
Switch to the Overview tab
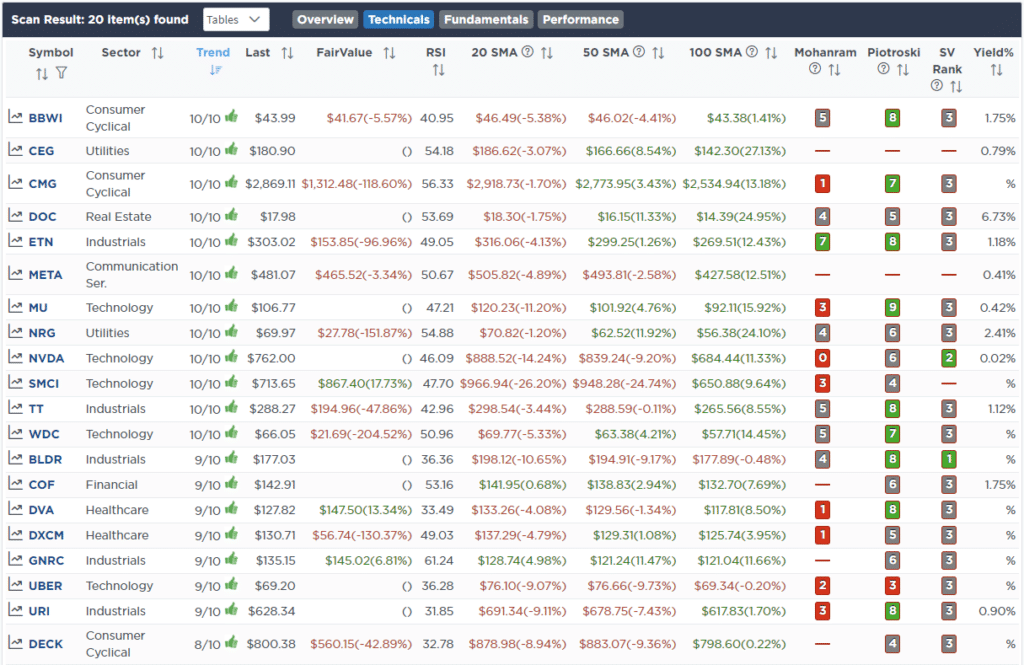pyautogui.click(x=325, y=20)
